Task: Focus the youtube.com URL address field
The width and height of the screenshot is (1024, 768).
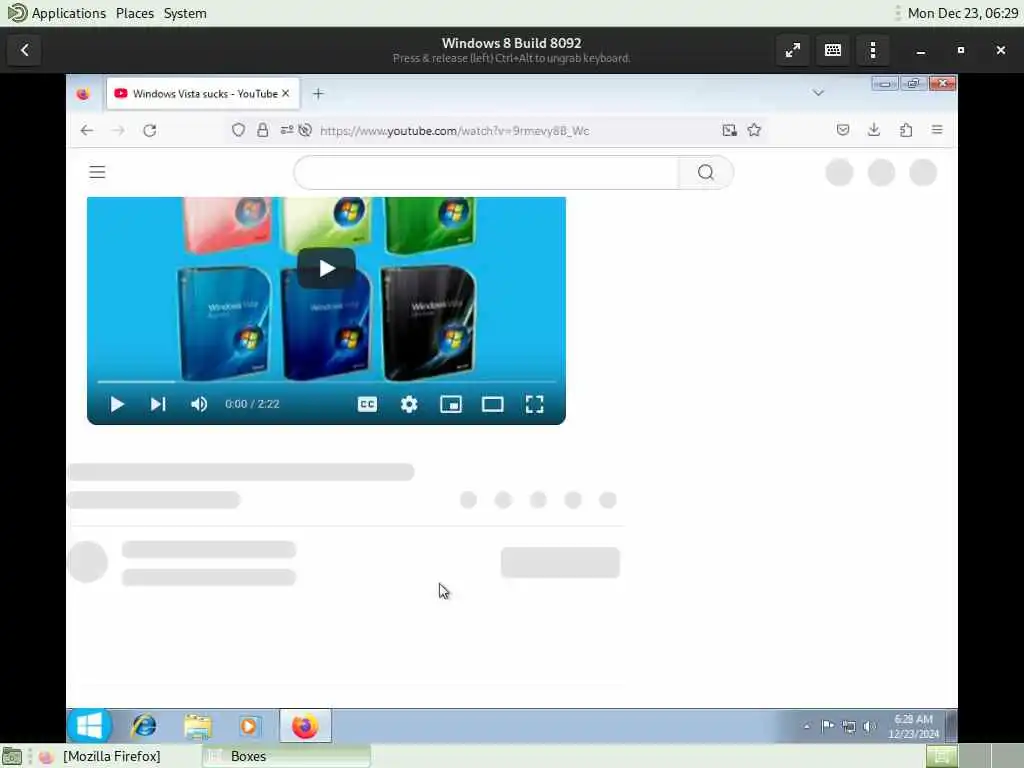Action: (x=454, y=131)
